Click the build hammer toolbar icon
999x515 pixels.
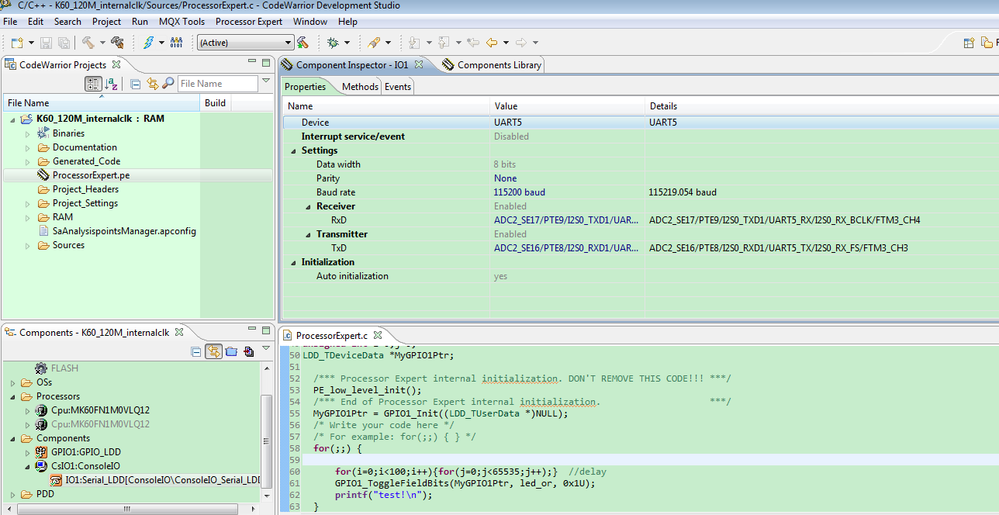click(88, 43)
